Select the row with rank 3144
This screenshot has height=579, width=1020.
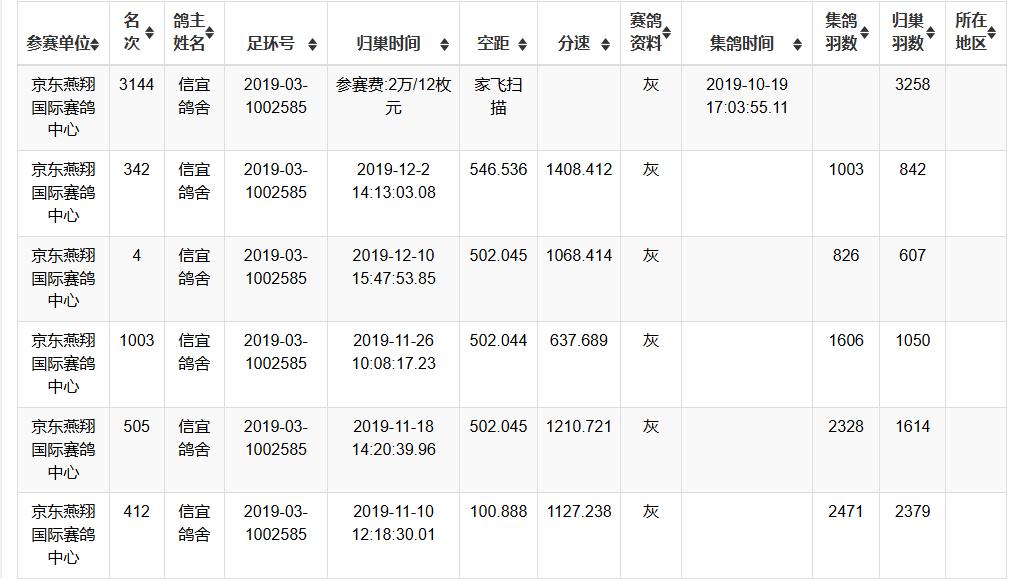tap(137, 85)
